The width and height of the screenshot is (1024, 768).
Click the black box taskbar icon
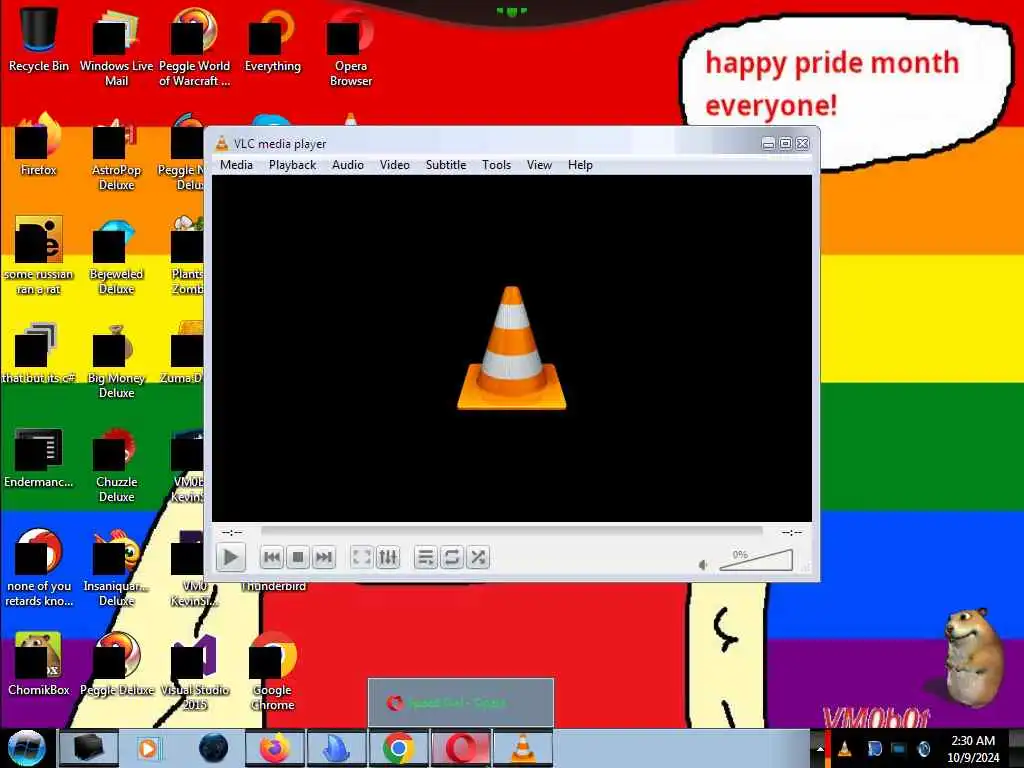(89, 748)
